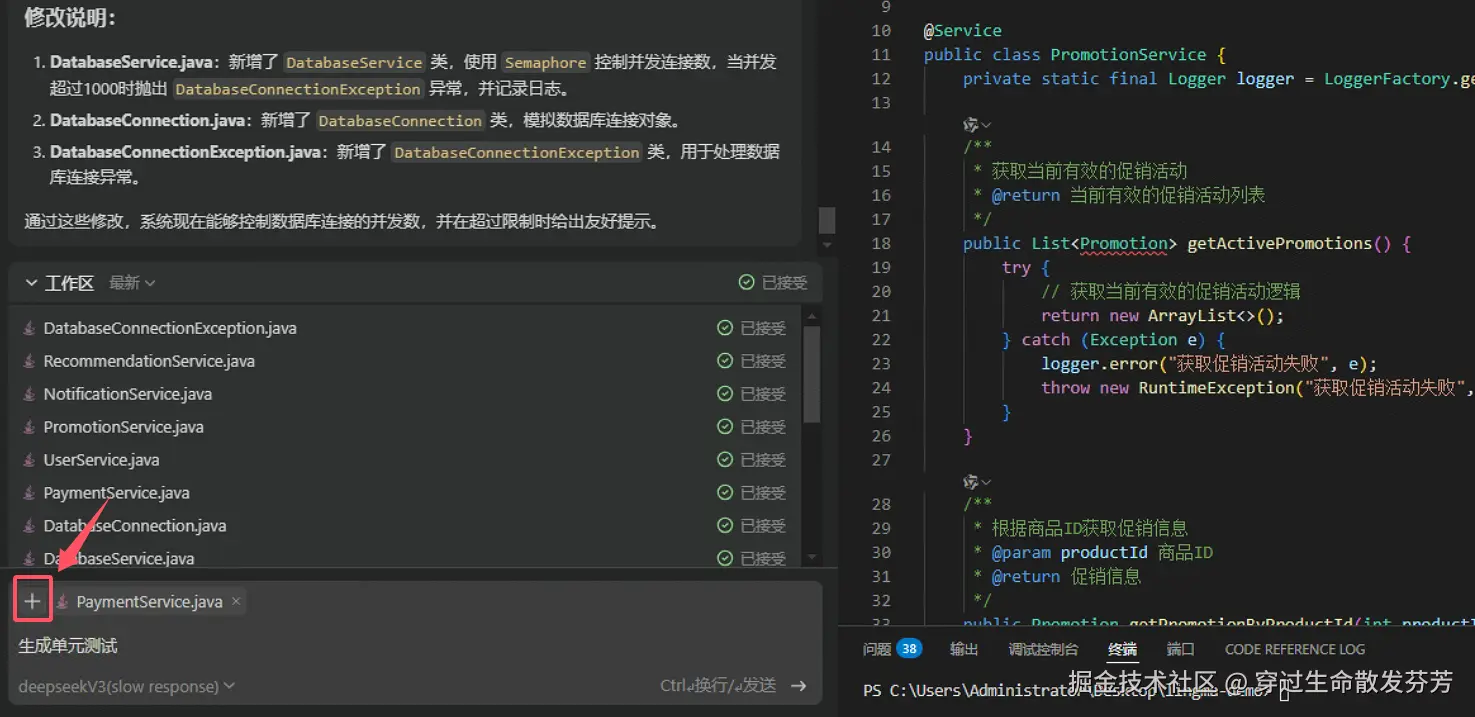
Task: Click the 已接受 status in workspace header
Action: tap(773, 283)
